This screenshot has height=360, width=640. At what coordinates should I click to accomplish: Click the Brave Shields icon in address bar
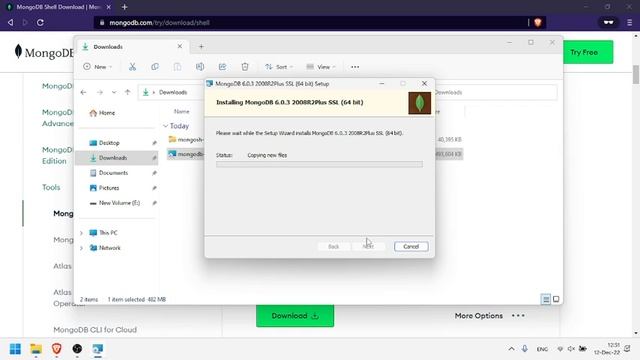click(x=537, y=23)
